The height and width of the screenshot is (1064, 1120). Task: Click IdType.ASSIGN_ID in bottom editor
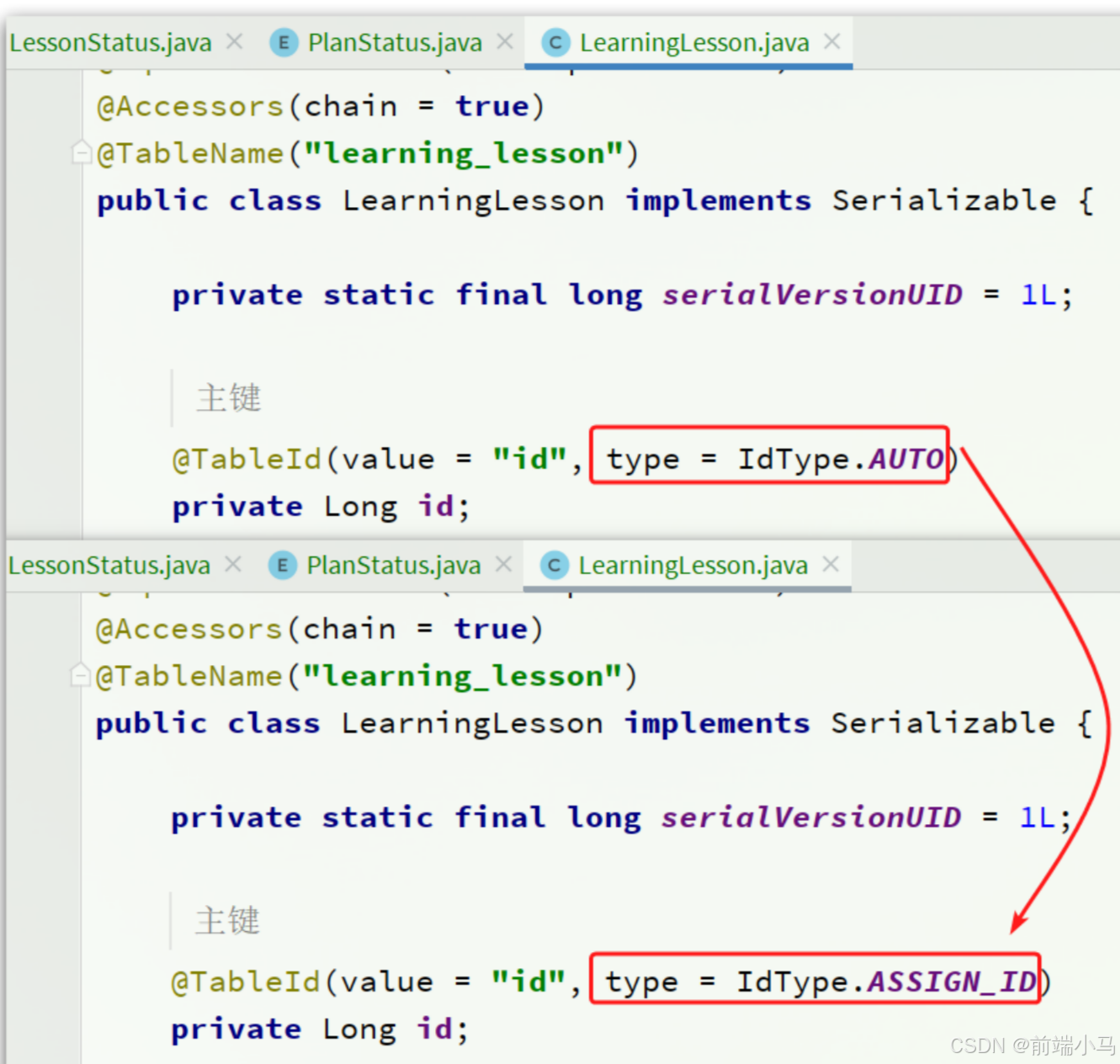(x=886, y=982)
